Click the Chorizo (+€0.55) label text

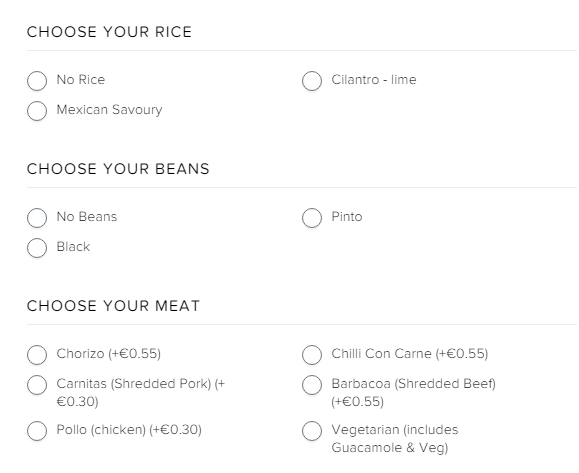pyautogui.click(x=109, y=354)
